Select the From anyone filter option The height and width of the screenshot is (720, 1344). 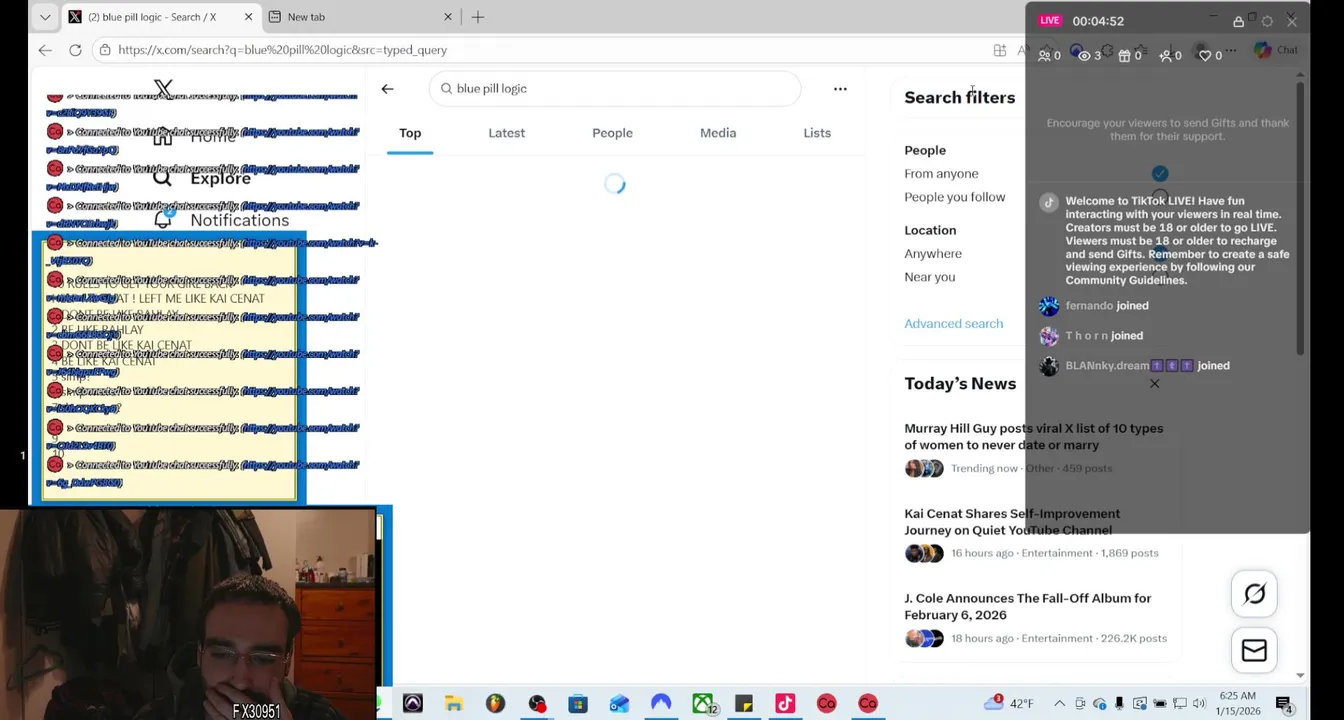click(941, 174)
